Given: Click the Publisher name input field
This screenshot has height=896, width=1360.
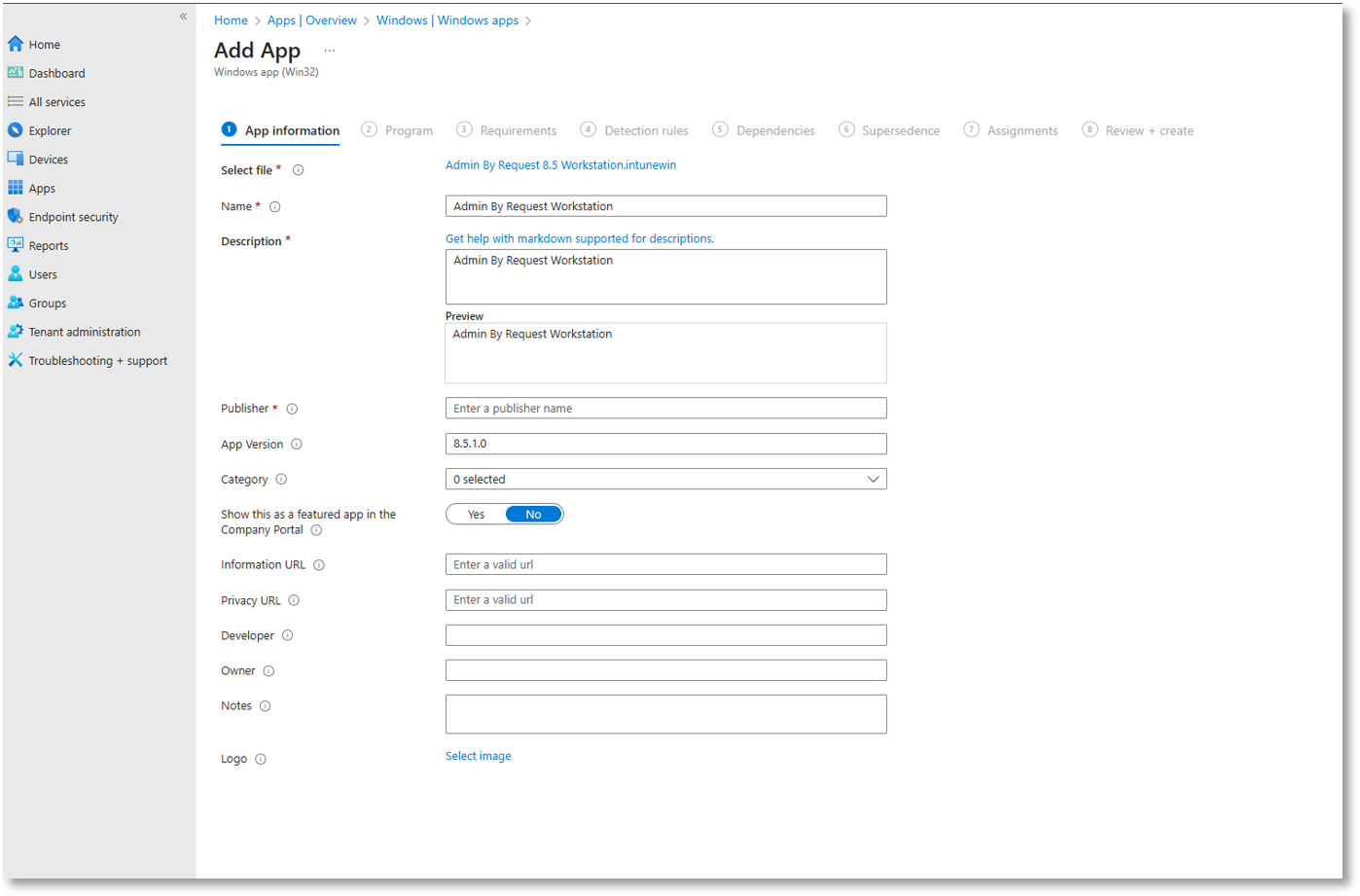Looking at the screenshot, I should point(666,409).
